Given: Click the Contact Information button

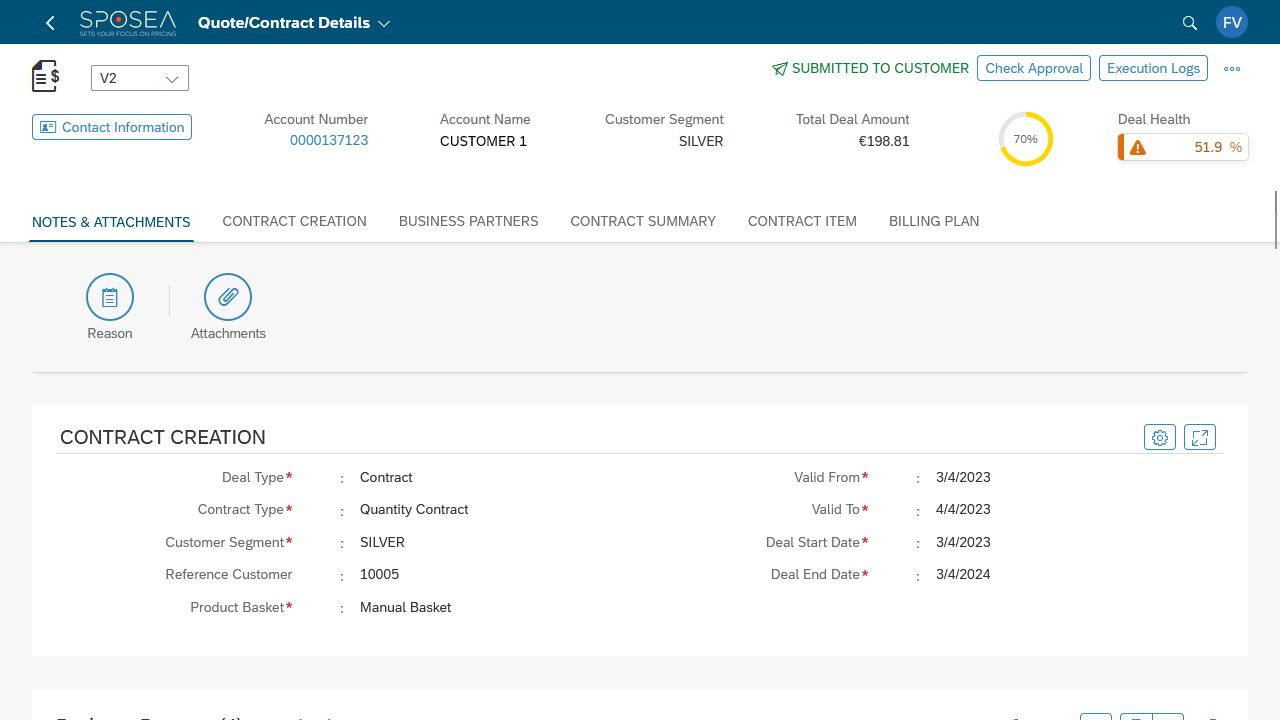Looking at the screenshot, I should pos(111,127).
